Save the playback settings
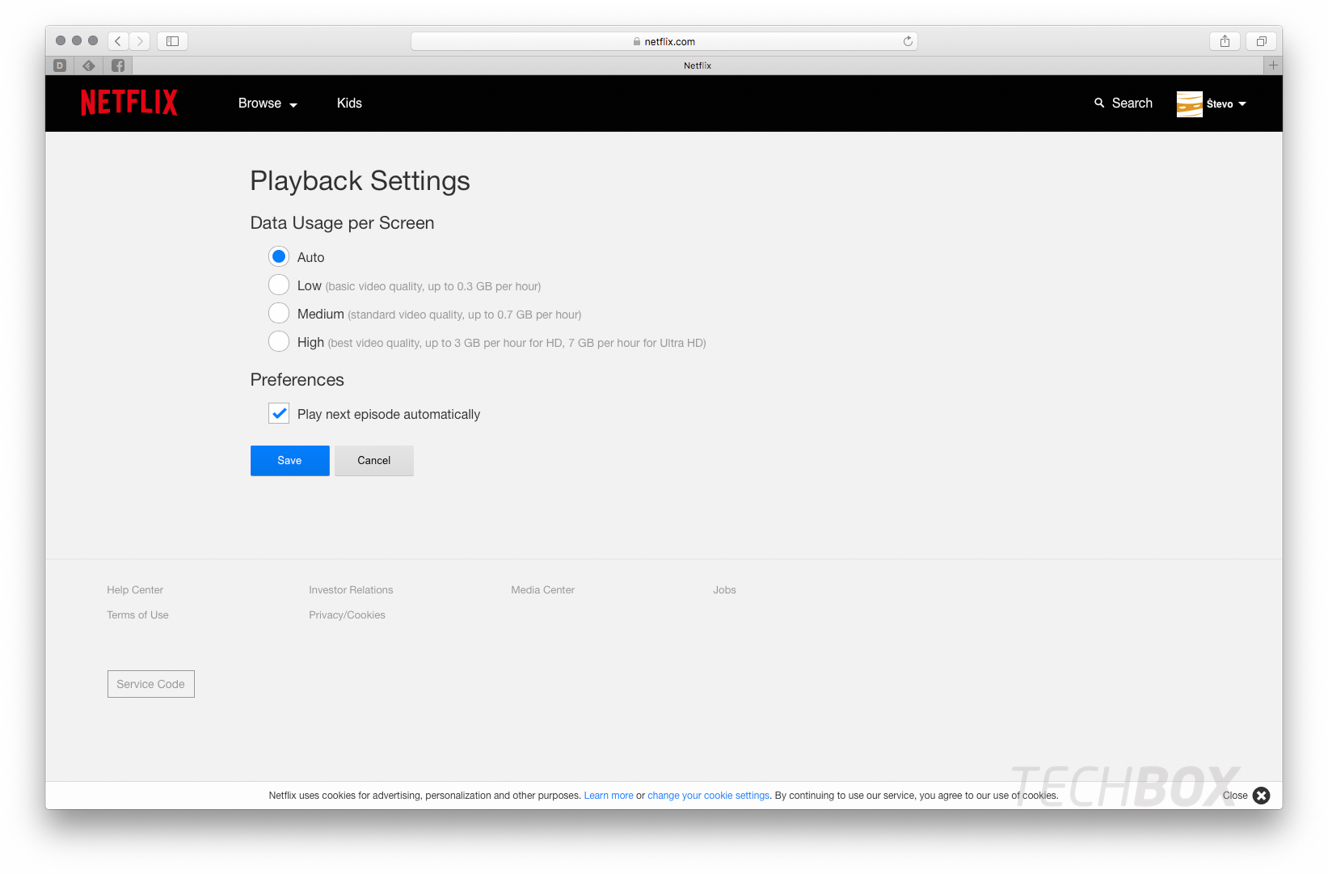 [290, 460]
